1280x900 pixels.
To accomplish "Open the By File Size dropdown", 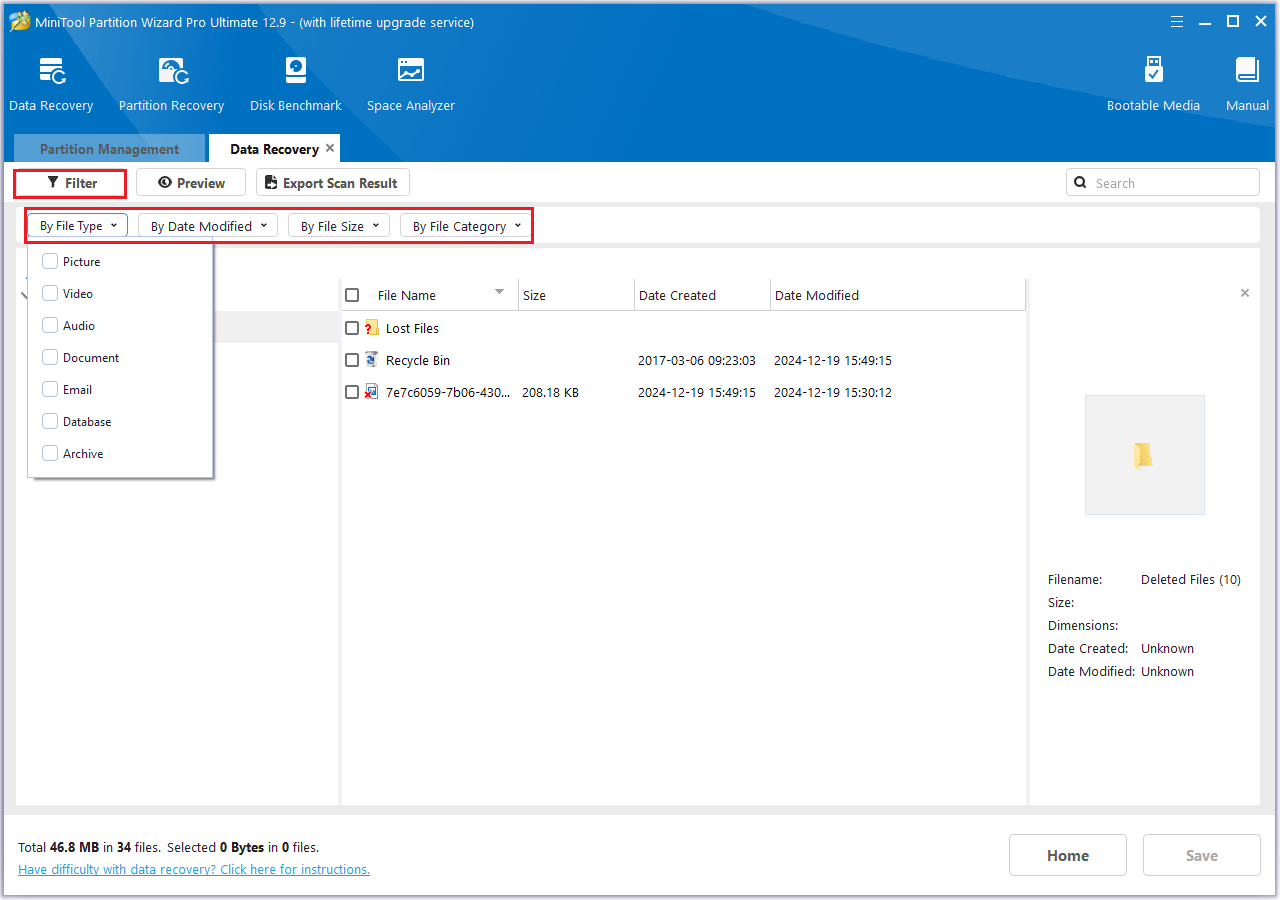I will point(339,226).
